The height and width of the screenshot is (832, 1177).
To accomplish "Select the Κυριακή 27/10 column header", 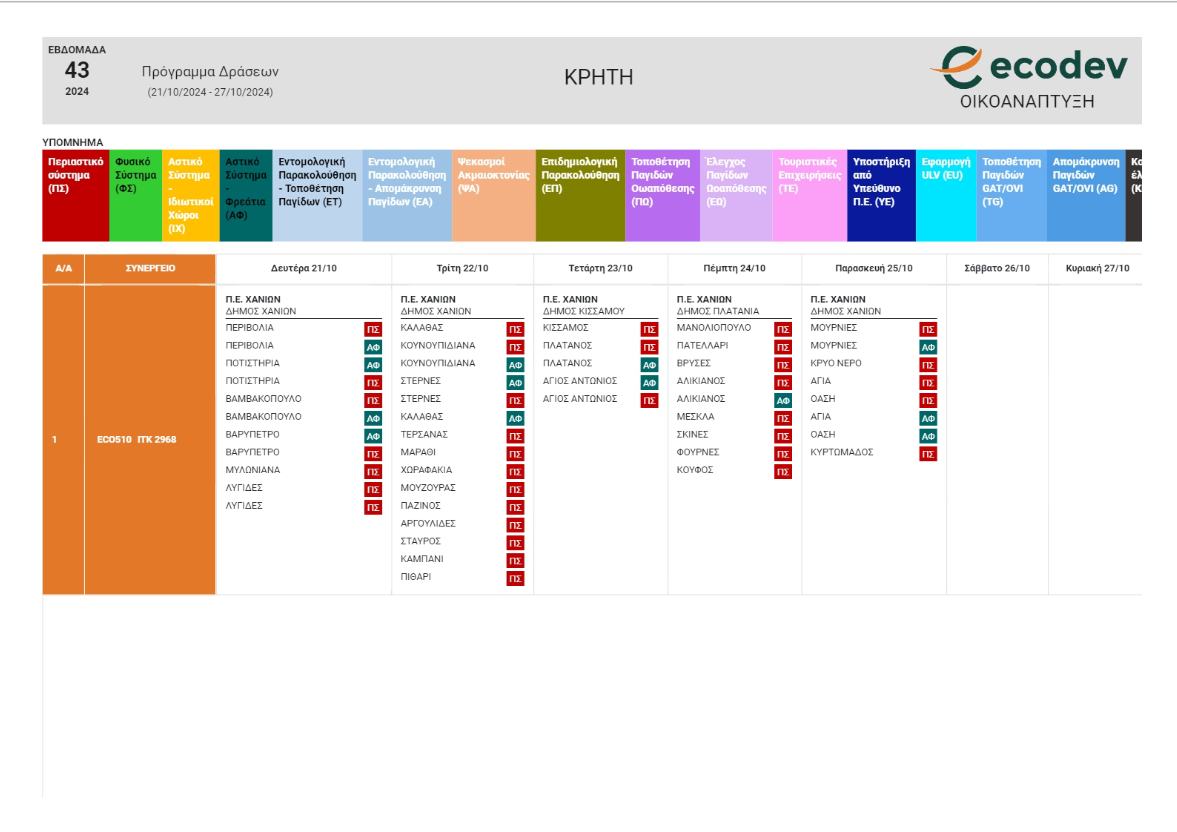I will (x=1097, y=268).
